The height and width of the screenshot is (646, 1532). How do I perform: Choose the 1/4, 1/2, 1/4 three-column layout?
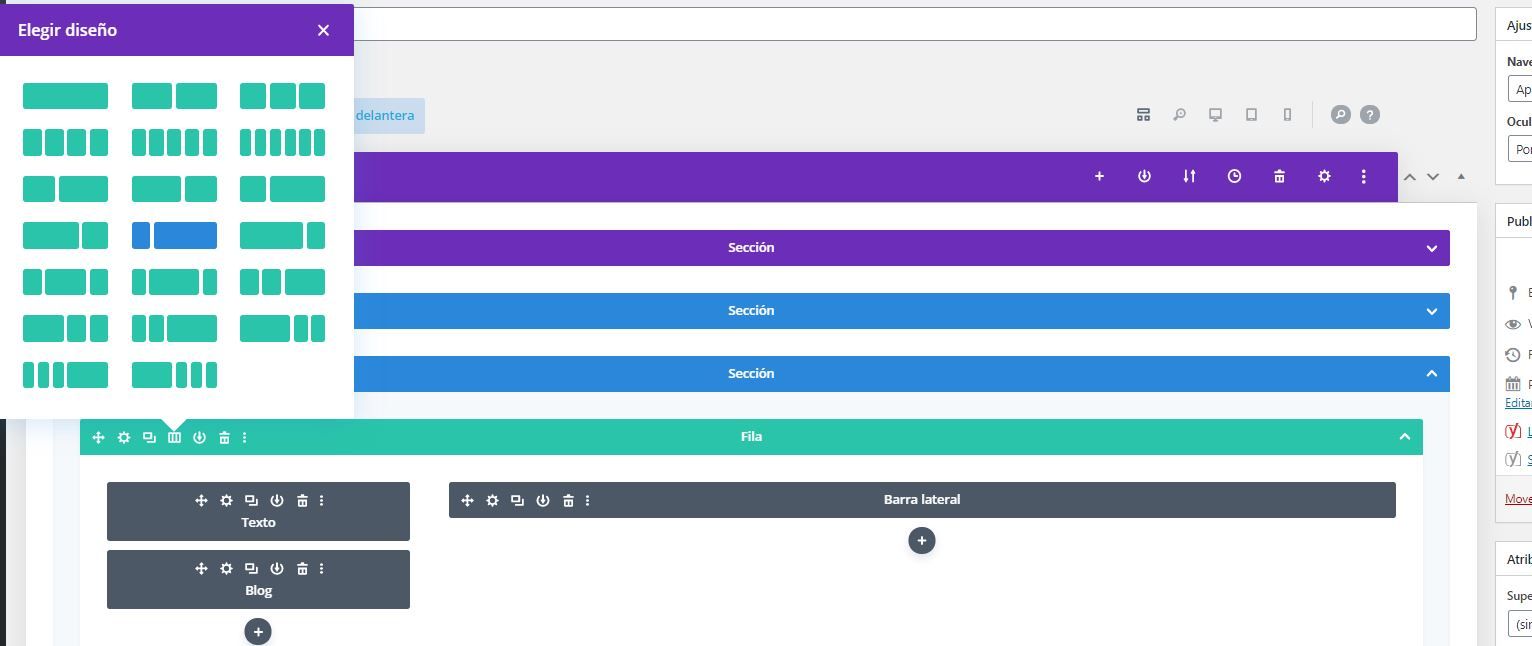point(65,282)
